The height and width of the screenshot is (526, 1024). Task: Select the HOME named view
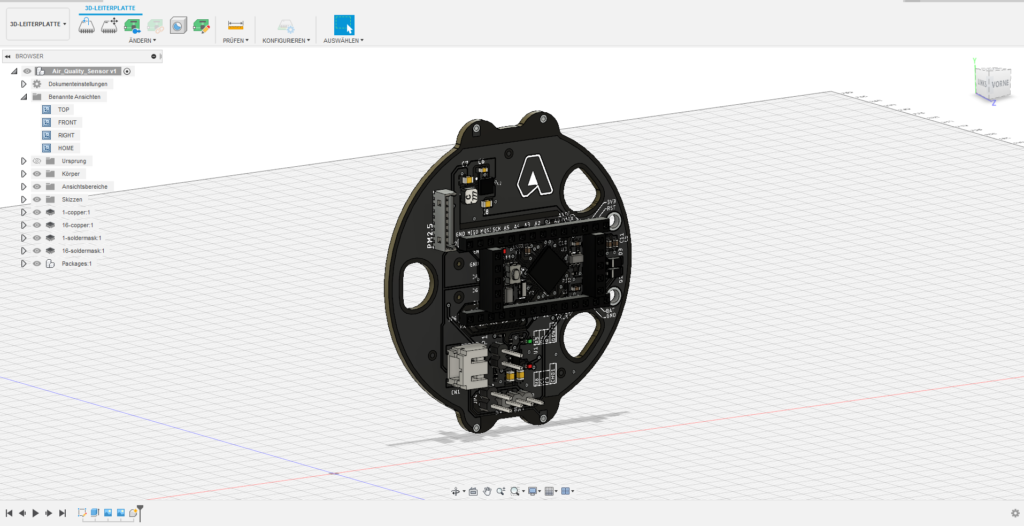65,148
